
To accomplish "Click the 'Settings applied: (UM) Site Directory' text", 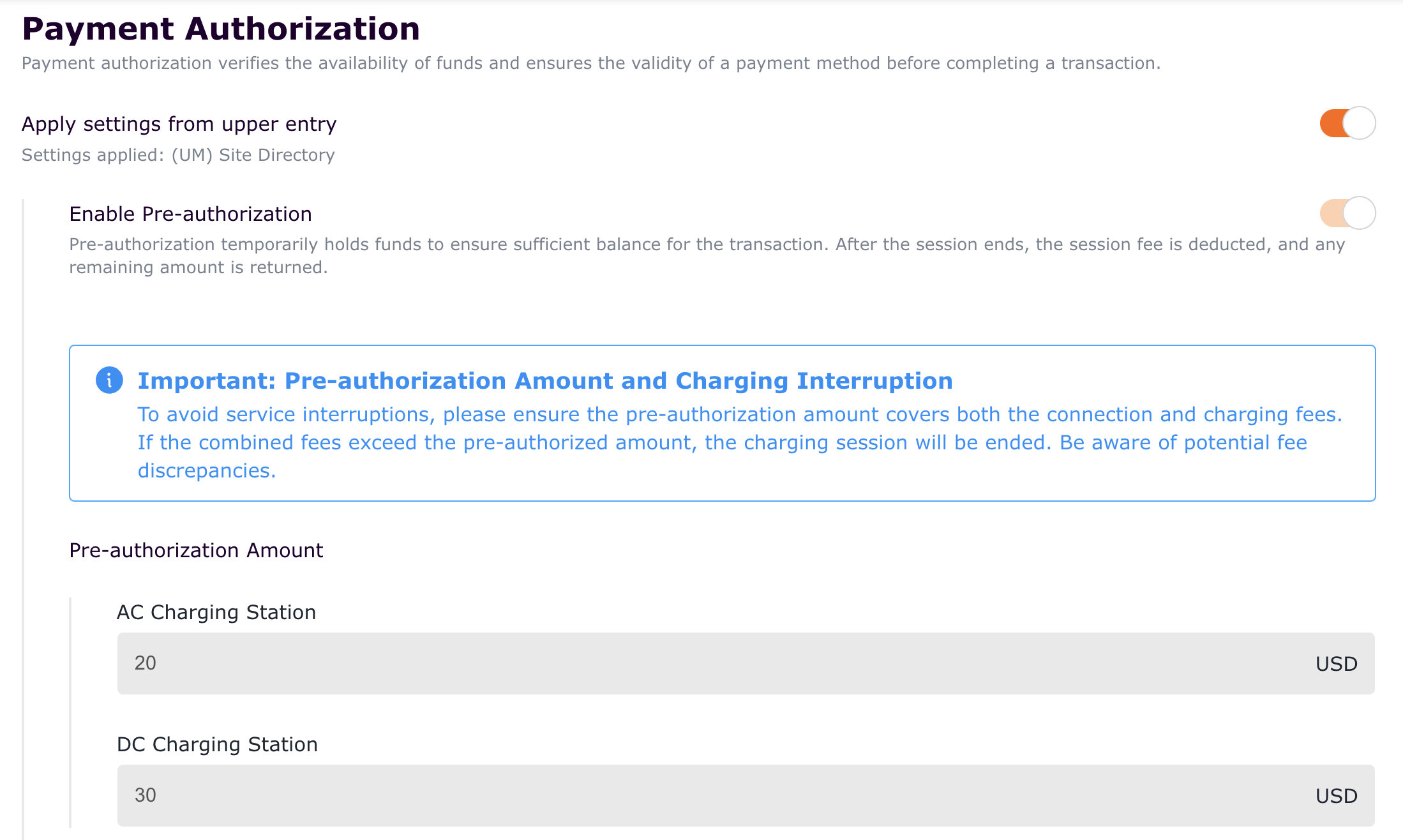I will (178, 155).
